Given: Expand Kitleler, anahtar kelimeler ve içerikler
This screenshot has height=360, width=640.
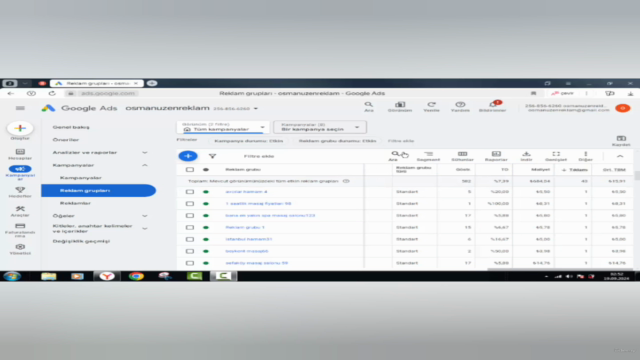Looking at the screenshot, I should click(144, 229).
